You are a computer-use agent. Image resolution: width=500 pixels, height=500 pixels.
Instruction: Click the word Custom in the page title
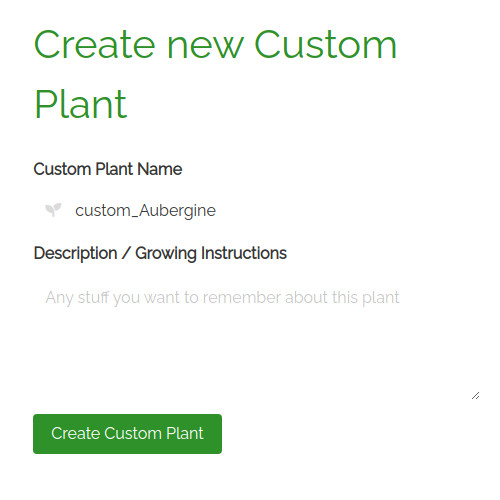325,45
